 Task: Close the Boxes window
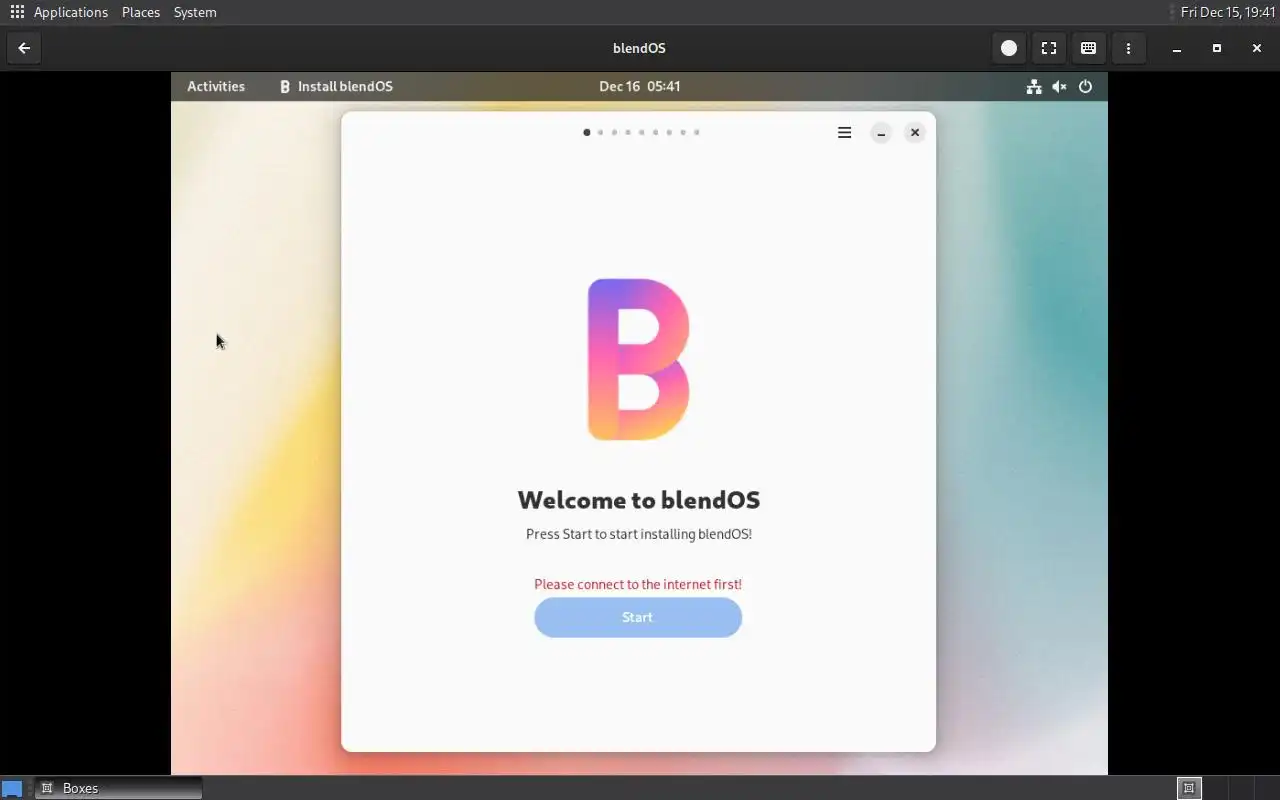1257,48
